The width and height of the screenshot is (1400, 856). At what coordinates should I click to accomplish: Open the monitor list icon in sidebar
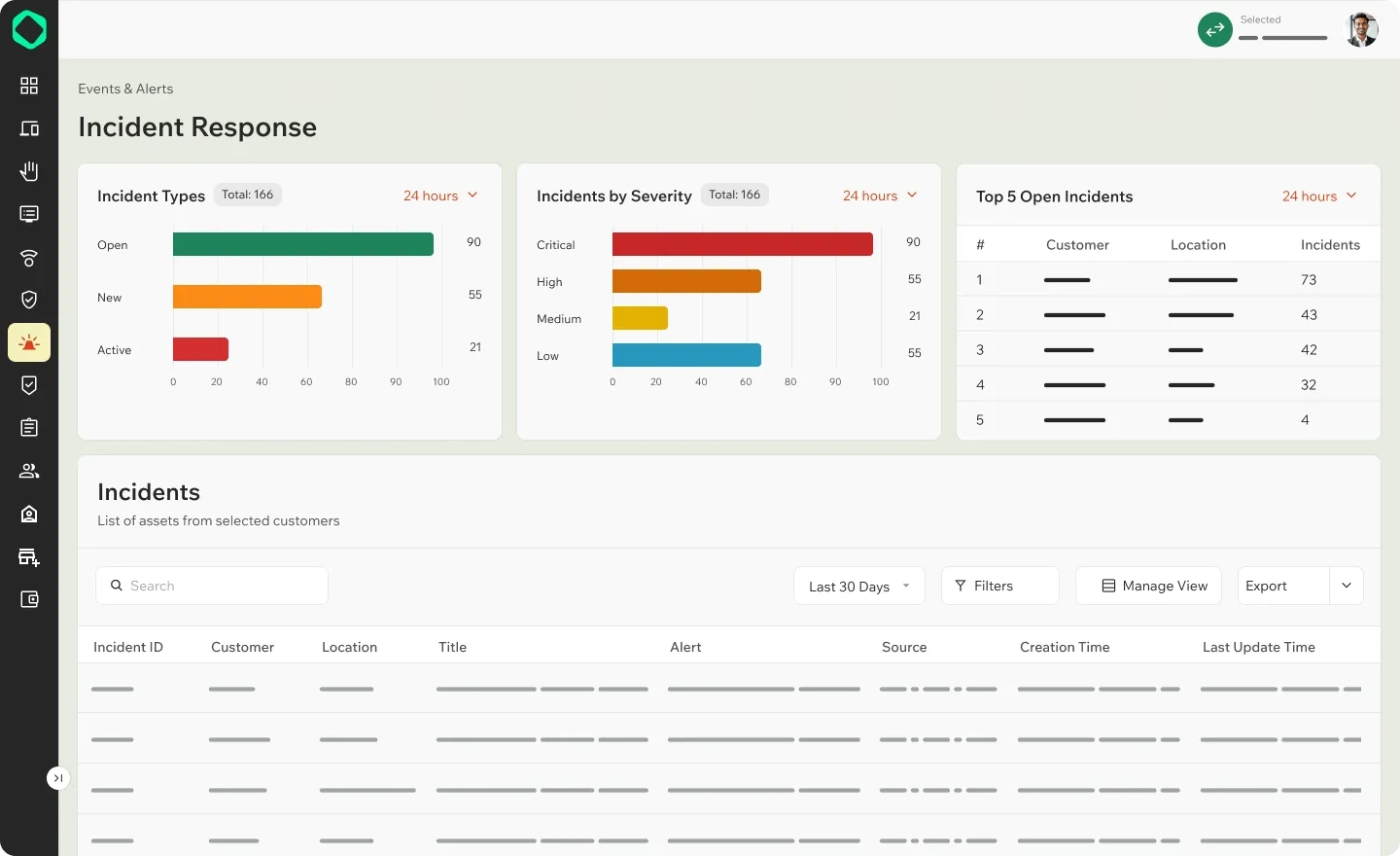pos(29,214)
